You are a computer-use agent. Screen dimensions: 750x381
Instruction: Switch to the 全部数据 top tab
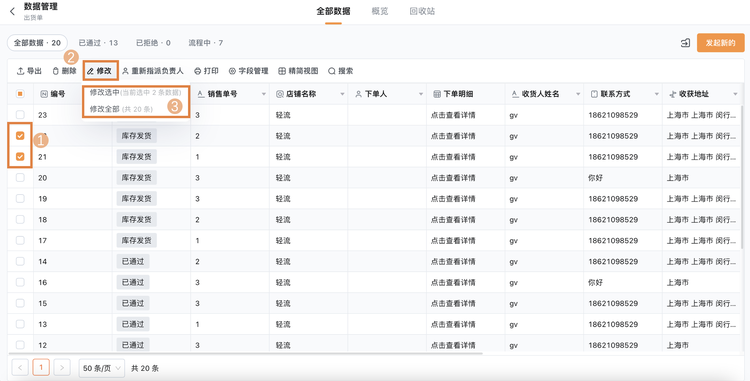[333, 11]
